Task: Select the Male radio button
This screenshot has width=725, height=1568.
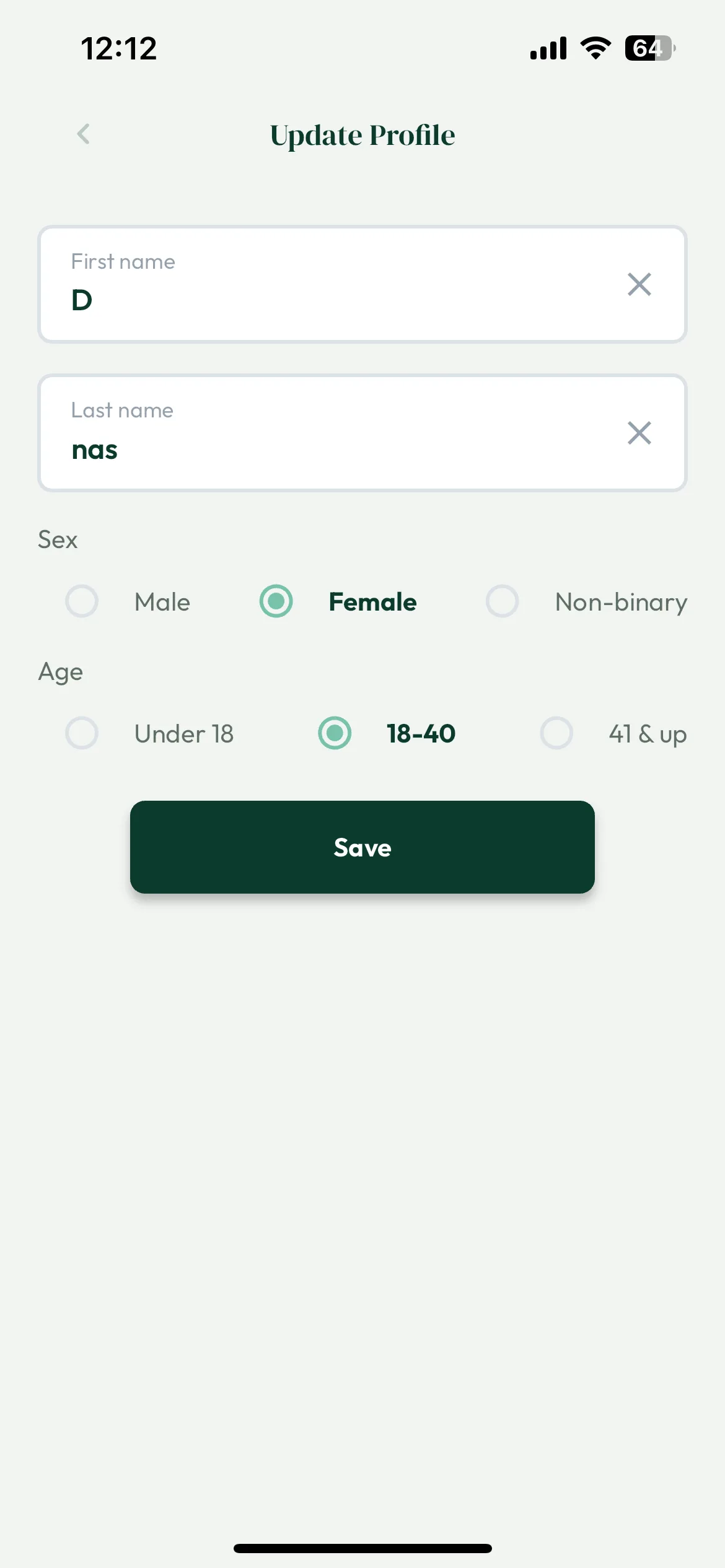Action: click(x=82, y=601)
